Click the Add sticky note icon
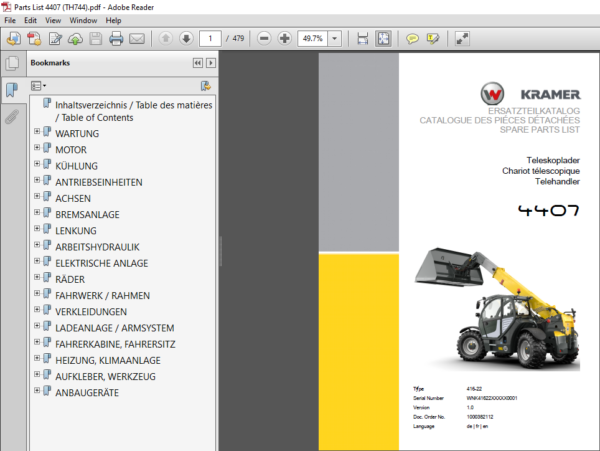Screen dimensions: 600x451 tap(412, 39)
